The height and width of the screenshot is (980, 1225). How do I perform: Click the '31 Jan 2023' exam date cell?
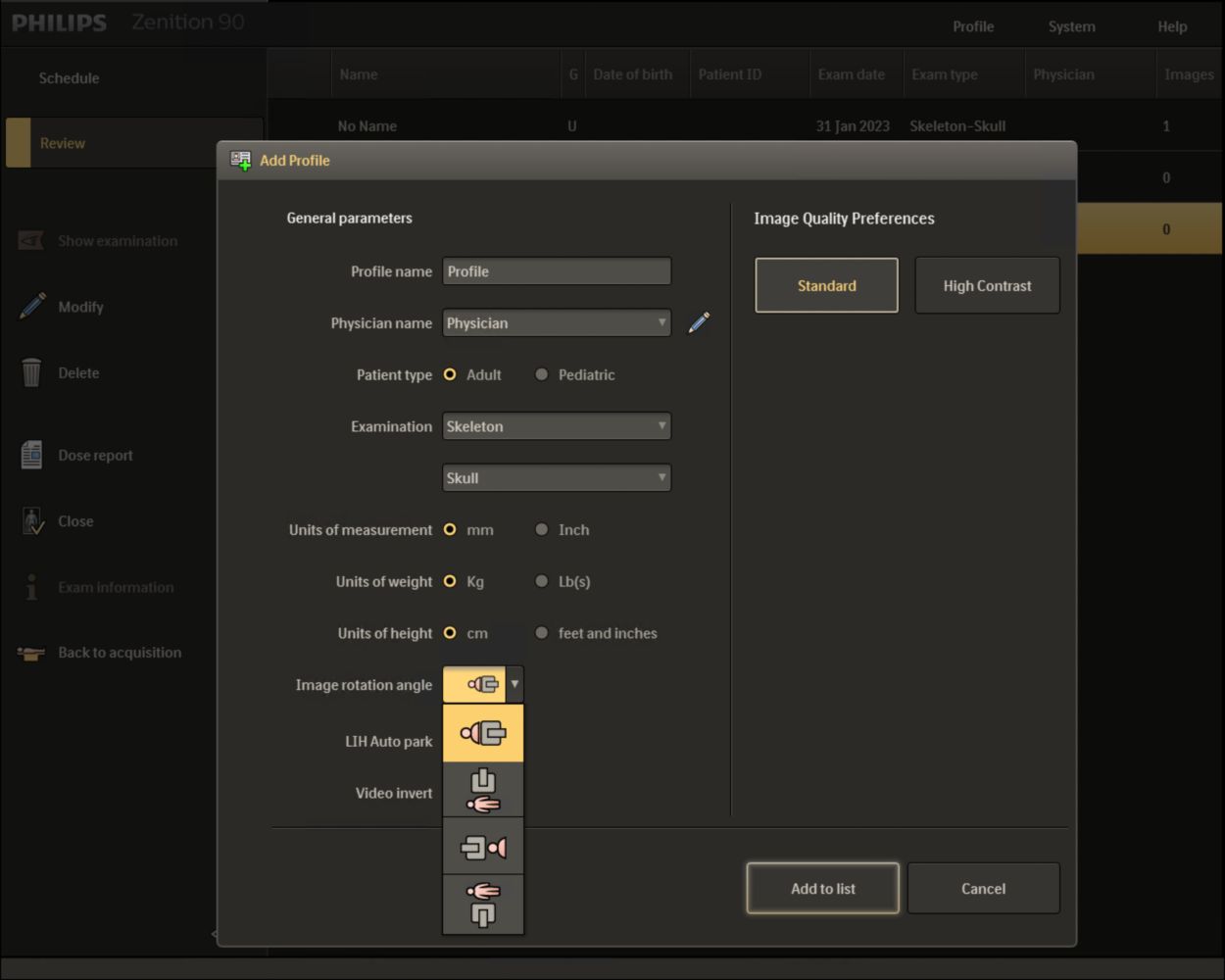(x=853, y=126)
